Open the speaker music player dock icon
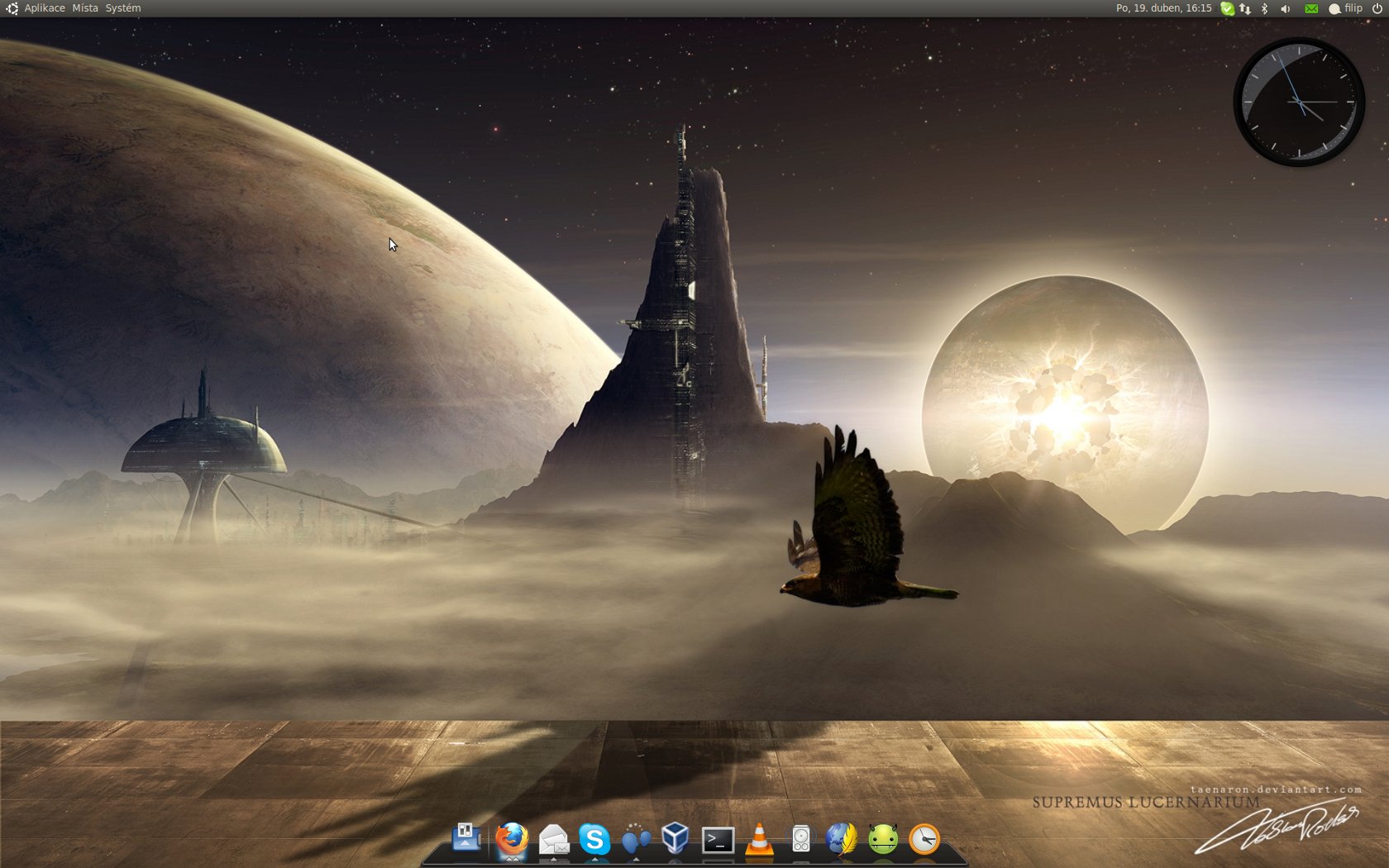This screenshot has width=1389, height=868. (x=801, y=839)
